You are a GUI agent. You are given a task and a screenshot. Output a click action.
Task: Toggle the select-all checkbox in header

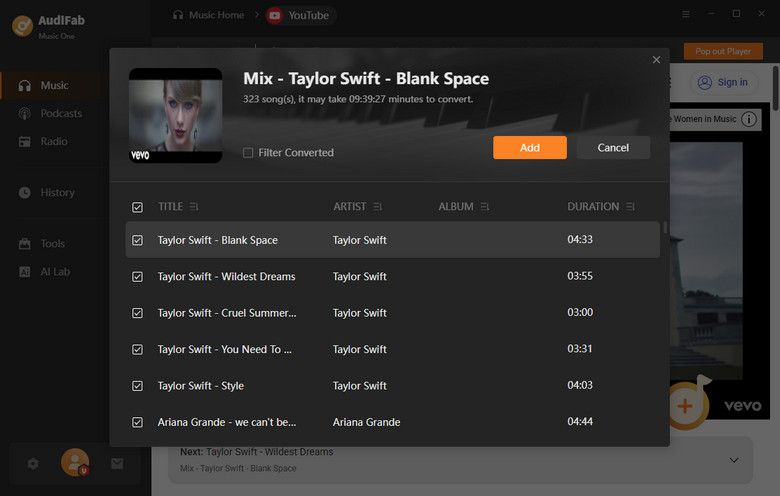pos(137,207)
